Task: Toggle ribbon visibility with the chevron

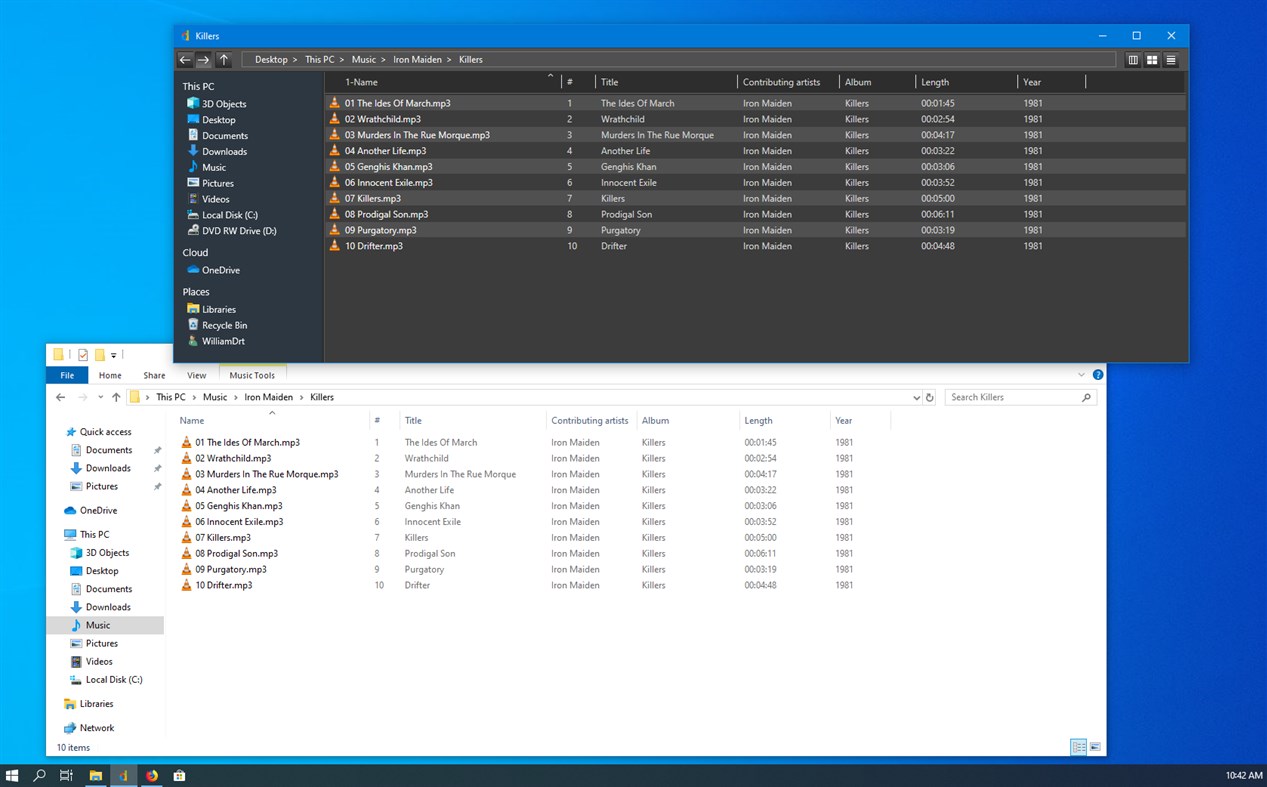Action: (x=1080, y=374)
